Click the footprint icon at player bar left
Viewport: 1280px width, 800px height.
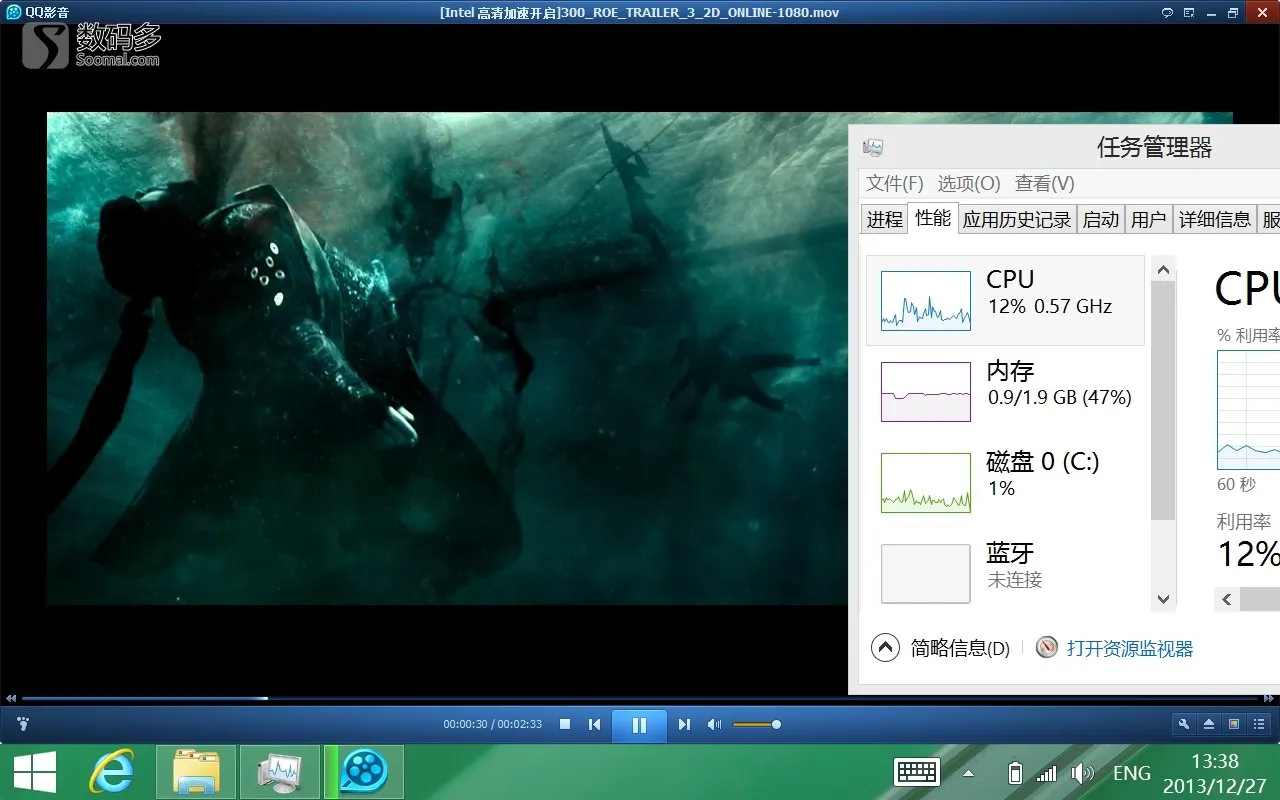coord(23,723)
